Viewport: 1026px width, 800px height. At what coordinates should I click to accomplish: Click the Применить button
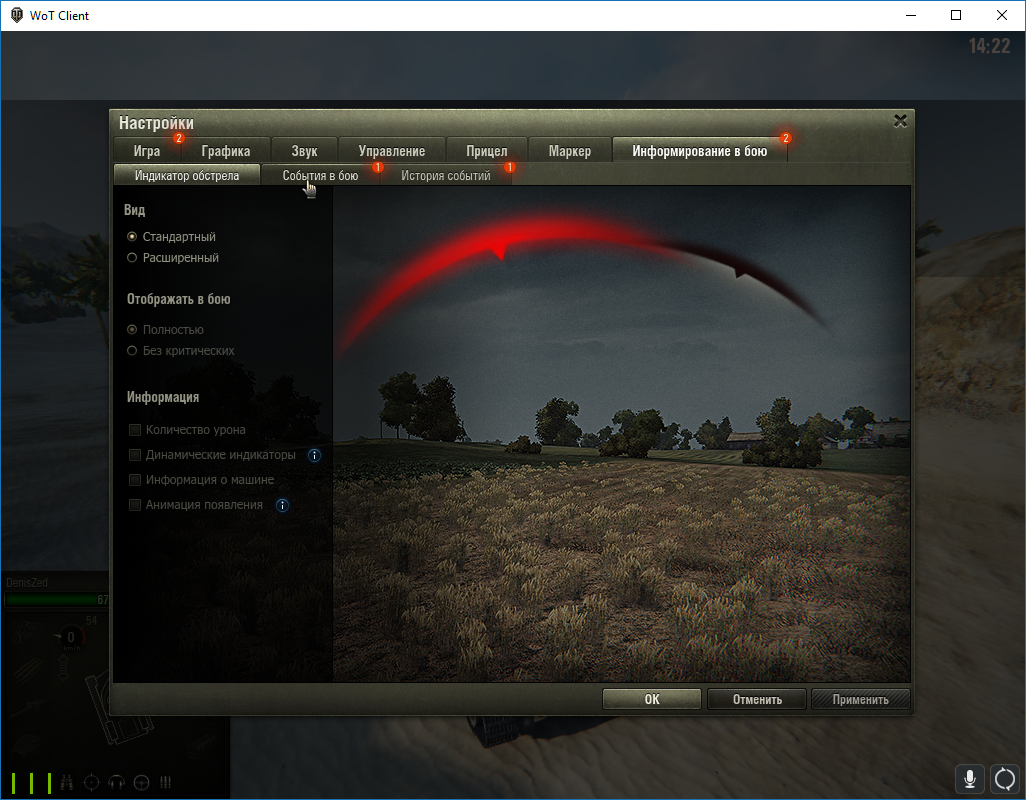(860, 699)
